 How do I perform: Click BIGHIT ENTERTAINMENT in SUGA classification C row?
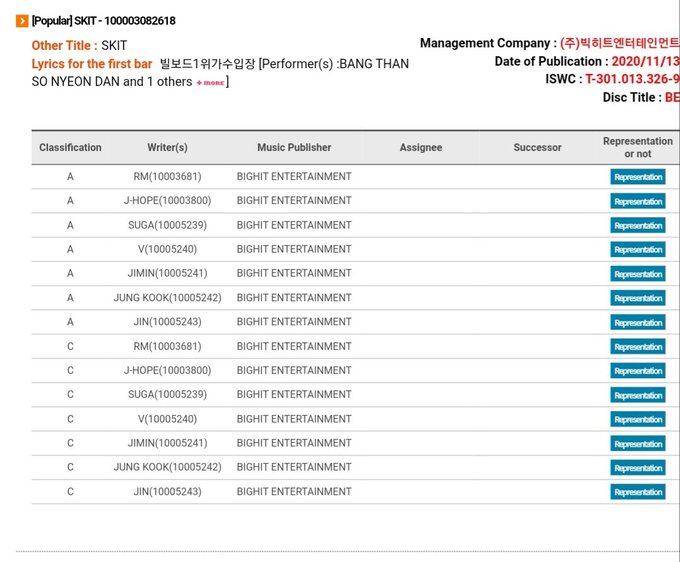(294, 394)
